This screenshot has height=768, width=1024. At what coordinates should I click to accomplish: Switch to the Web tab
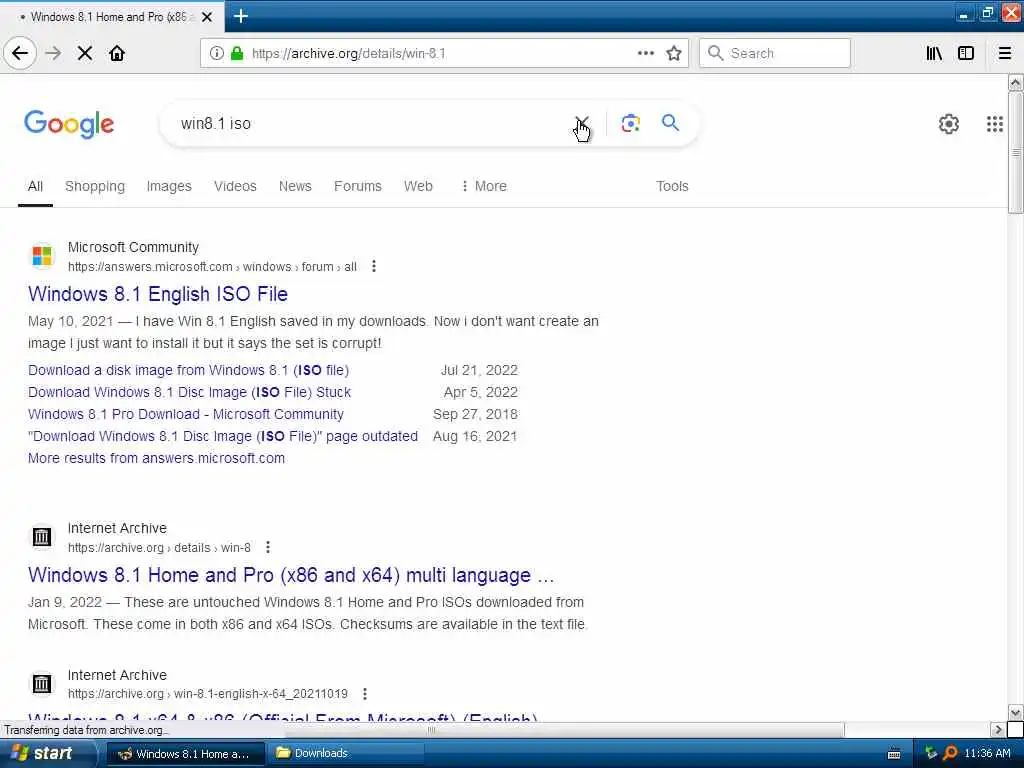point(418,186)
